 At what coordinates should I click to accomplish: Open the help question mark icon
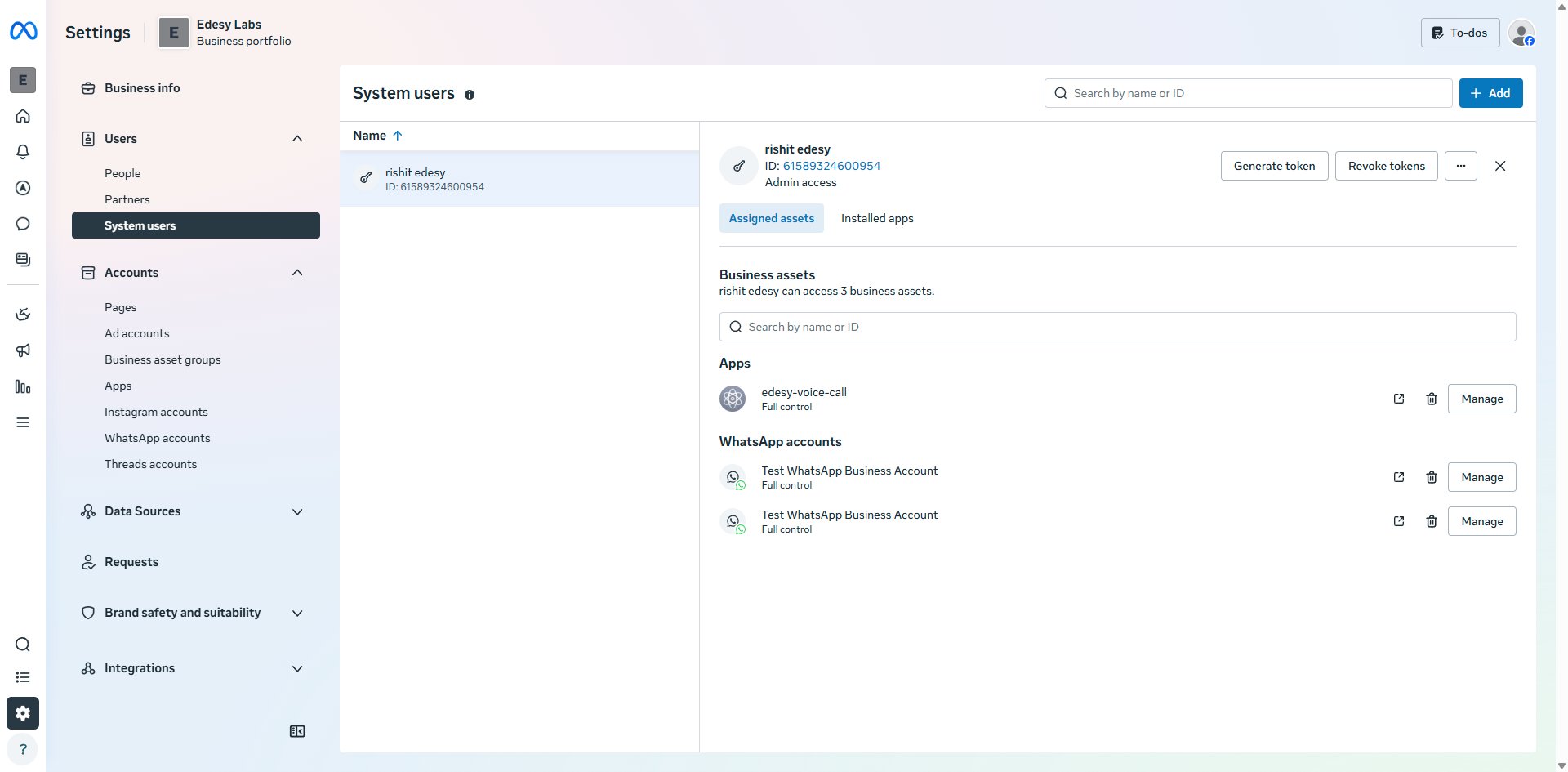(x=23, y=749)
